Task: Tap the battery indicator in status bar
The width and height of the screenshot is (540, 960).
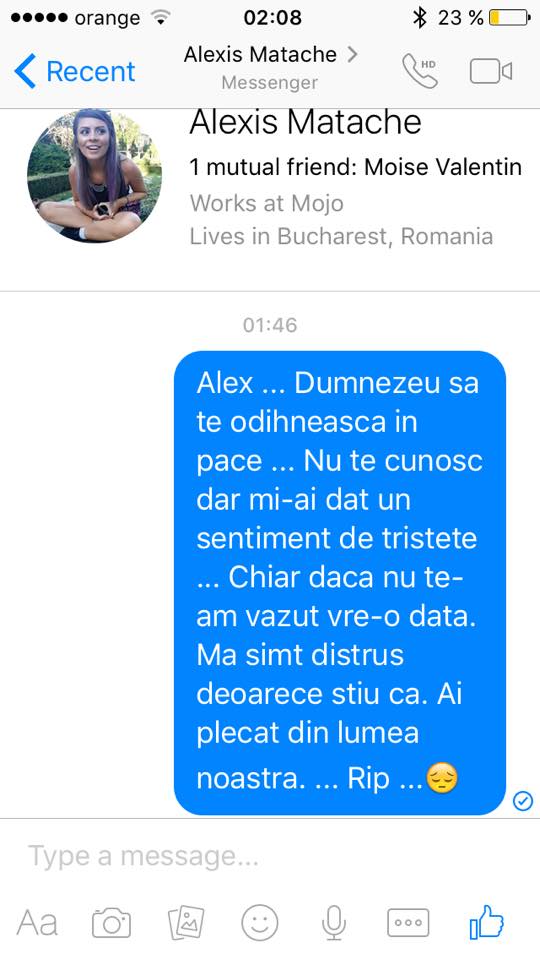Action: [x=509, y=18]
